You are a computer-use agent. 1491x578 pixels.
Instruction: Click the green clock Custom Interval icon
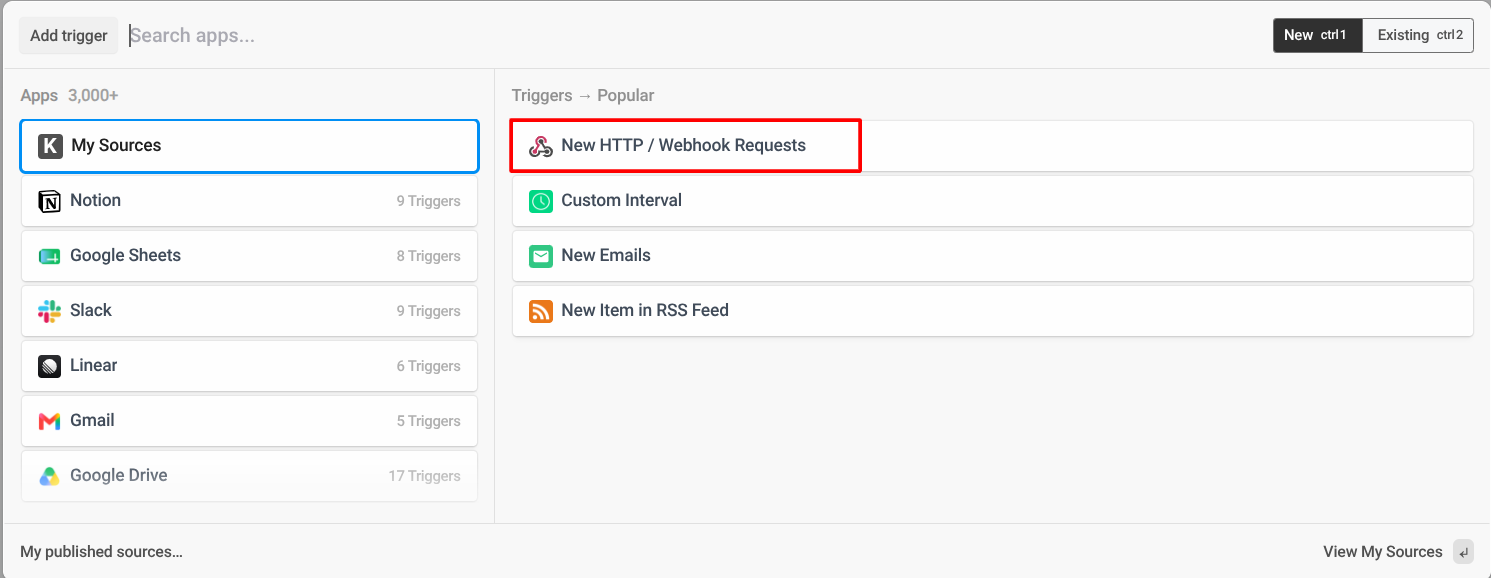point(541,201)
